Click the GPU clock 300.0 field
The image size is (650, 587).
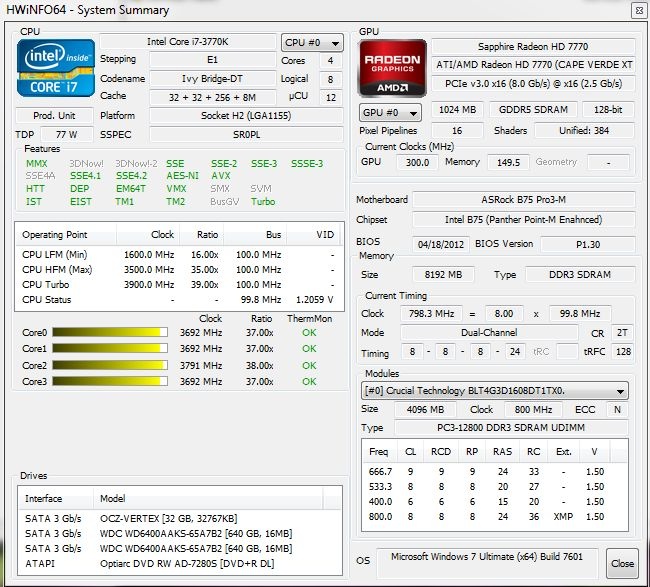pos(417,162)
